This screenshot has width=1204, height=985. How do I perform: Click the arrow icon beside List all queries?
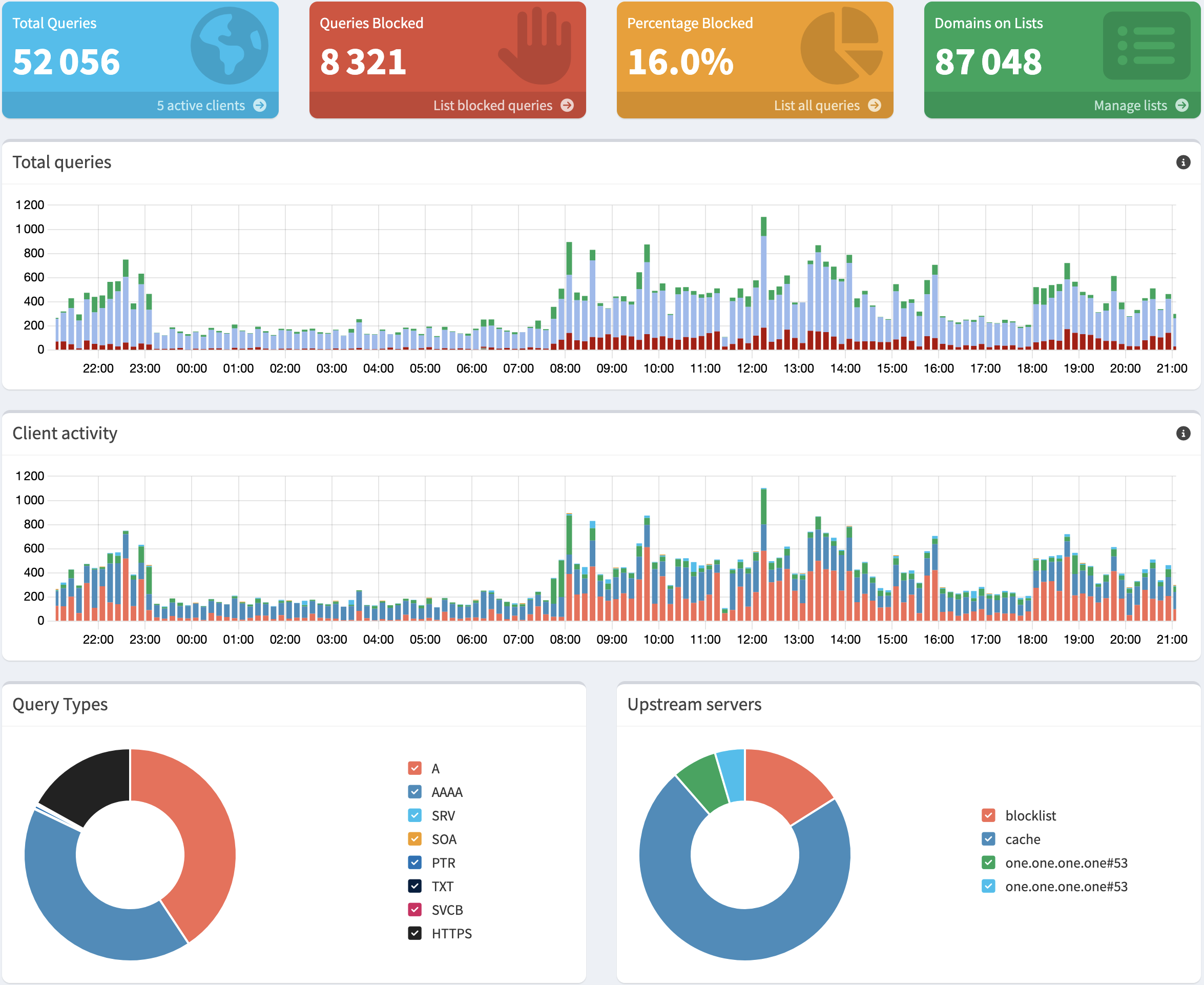[x=875, y=106]
